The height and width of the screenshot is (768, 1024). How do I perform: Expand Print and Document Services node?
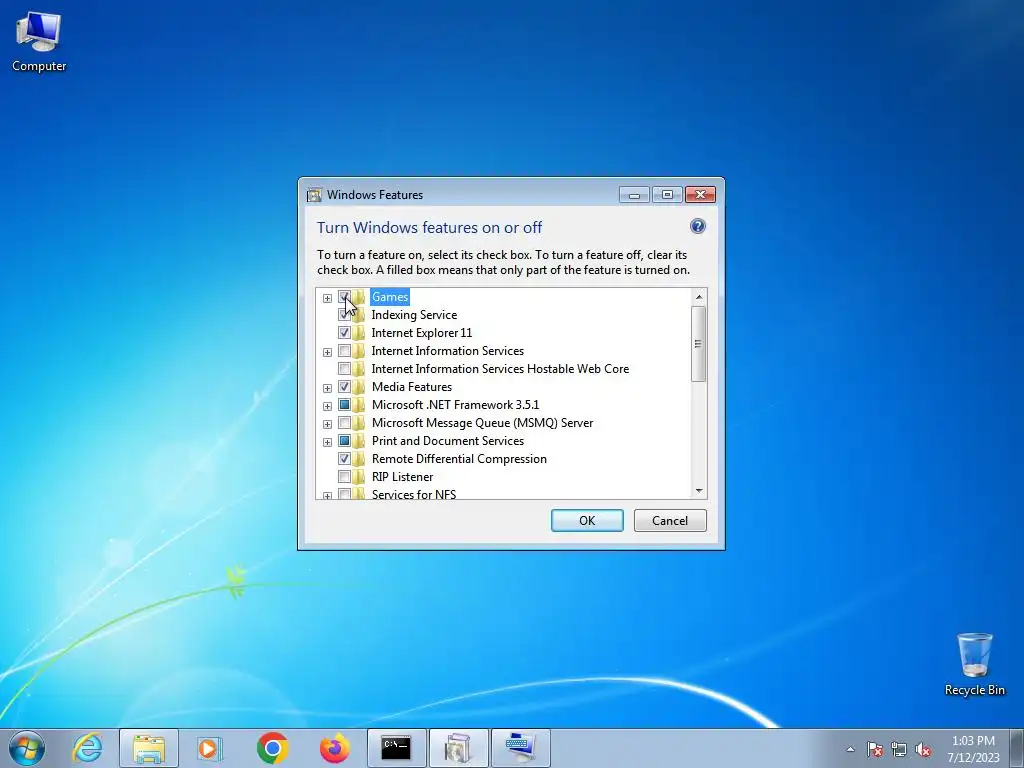tap(327, 442)
